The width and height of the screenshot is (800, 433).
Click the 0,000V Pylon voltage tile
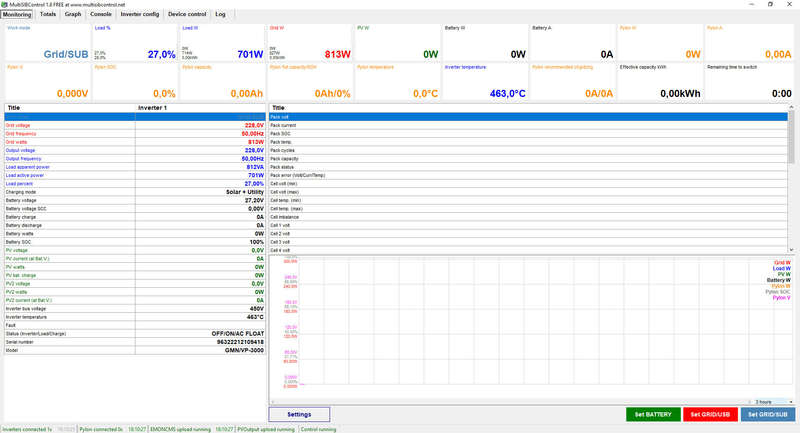pyautogui.click(x=47, y=82)
